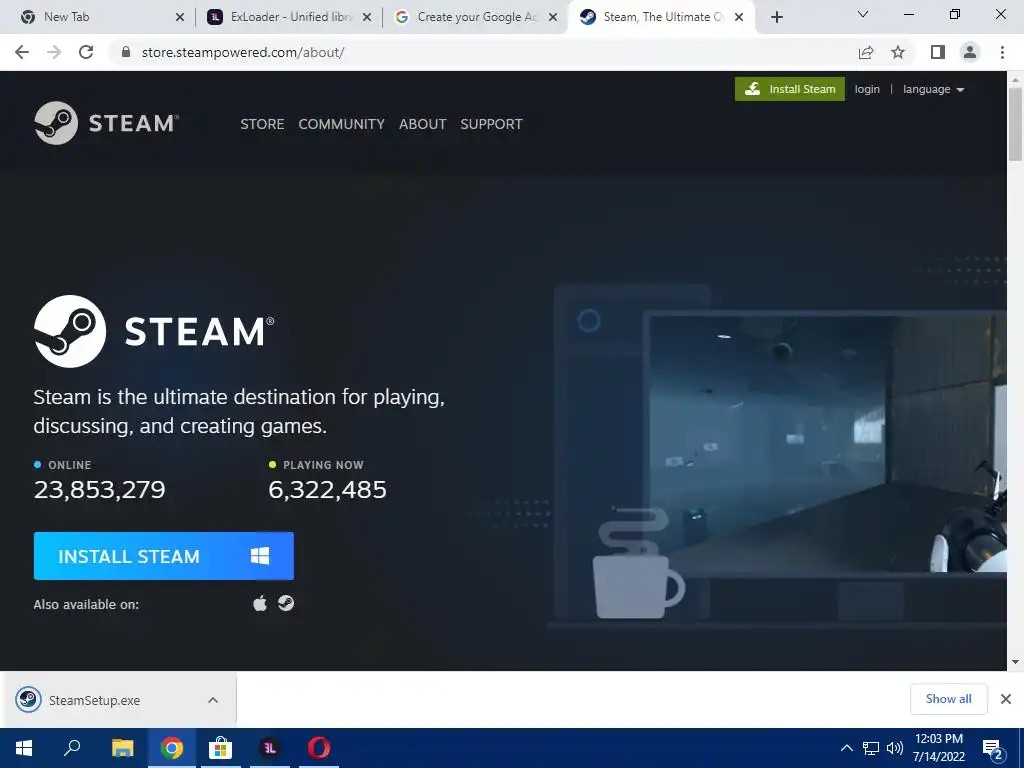Click the Portal game preview image
The height and width of the screenshot is (768, 1024).
(826, 444)
